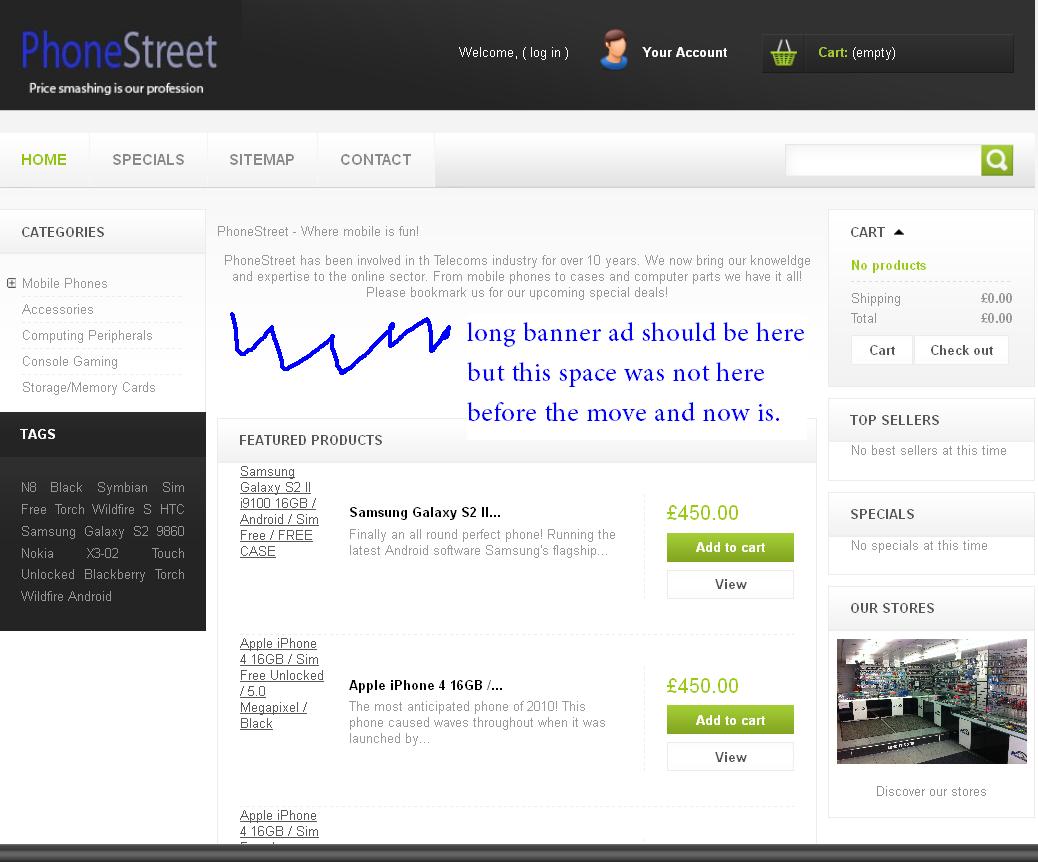
Task: Click the green shopping basket icon
Action: [x=783, y=53]
